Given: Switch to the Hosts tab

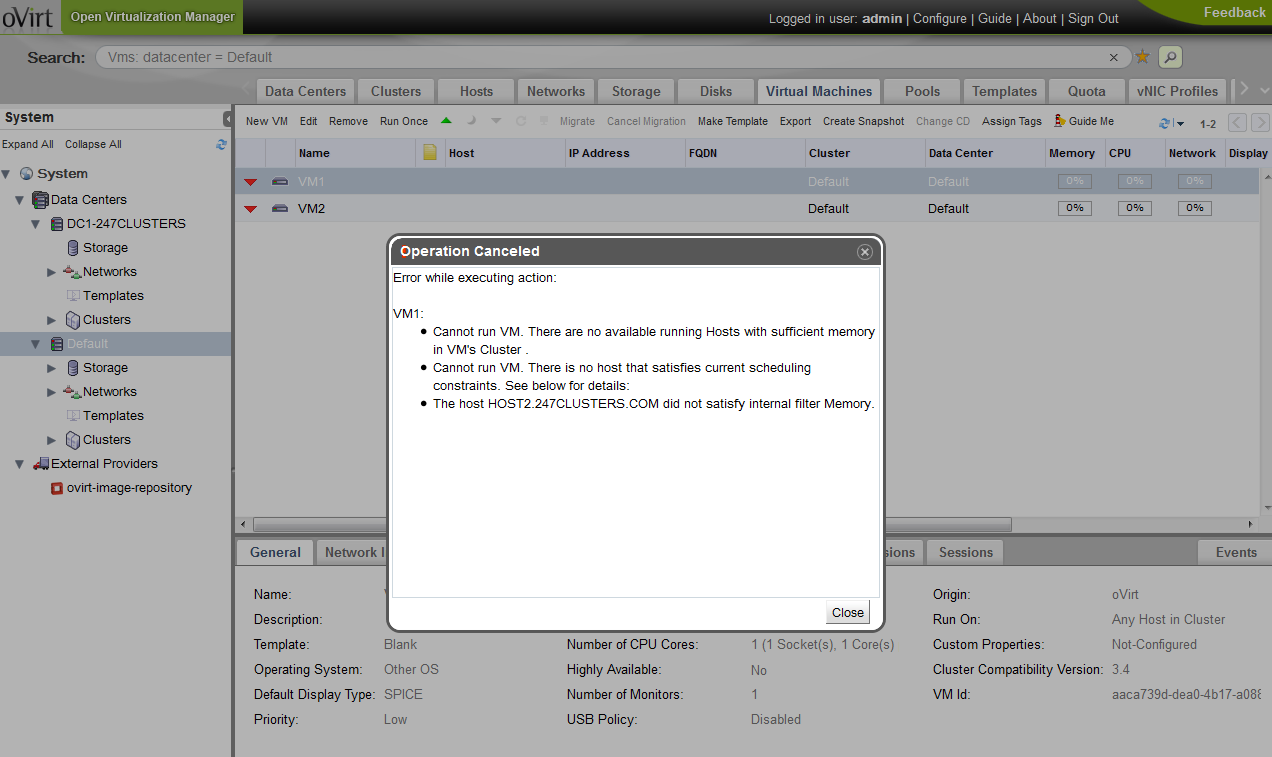Looking at the screenshot, I should pyautogui.click(x=476, y=91).
